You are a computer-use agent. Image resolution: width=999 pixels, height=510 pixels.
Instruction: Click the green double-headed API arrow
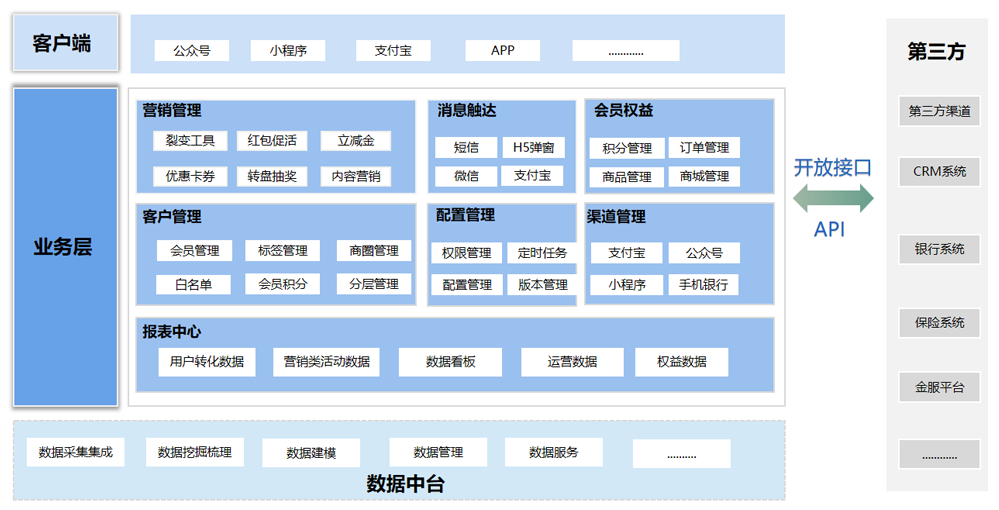(833, 199)
